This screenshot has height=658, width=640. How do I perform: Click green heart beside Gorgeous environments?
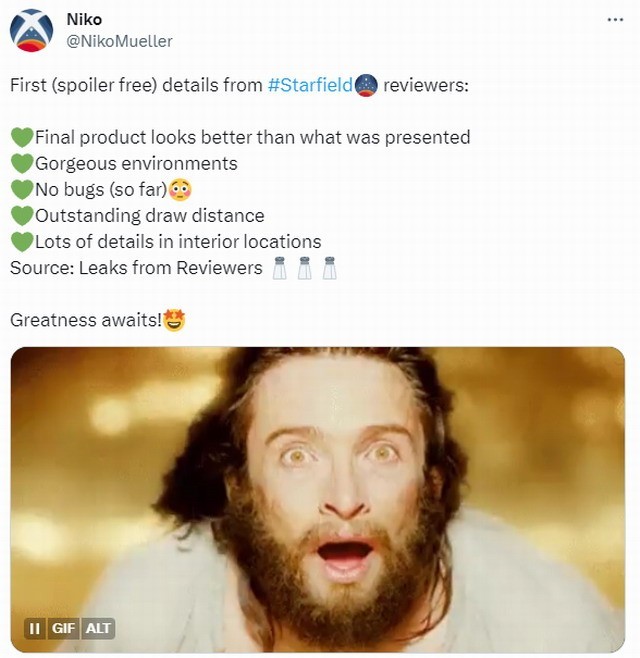22,163
